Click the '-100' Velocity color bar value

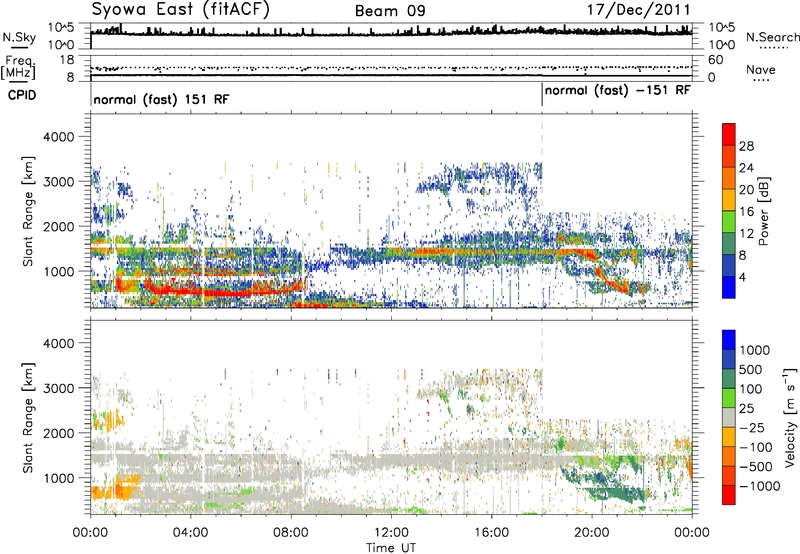756,447
